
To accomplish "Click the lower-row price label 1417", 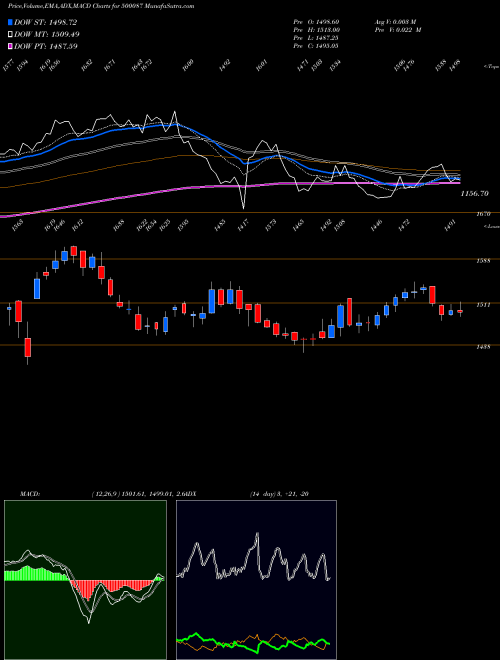I will coord(243,226).
